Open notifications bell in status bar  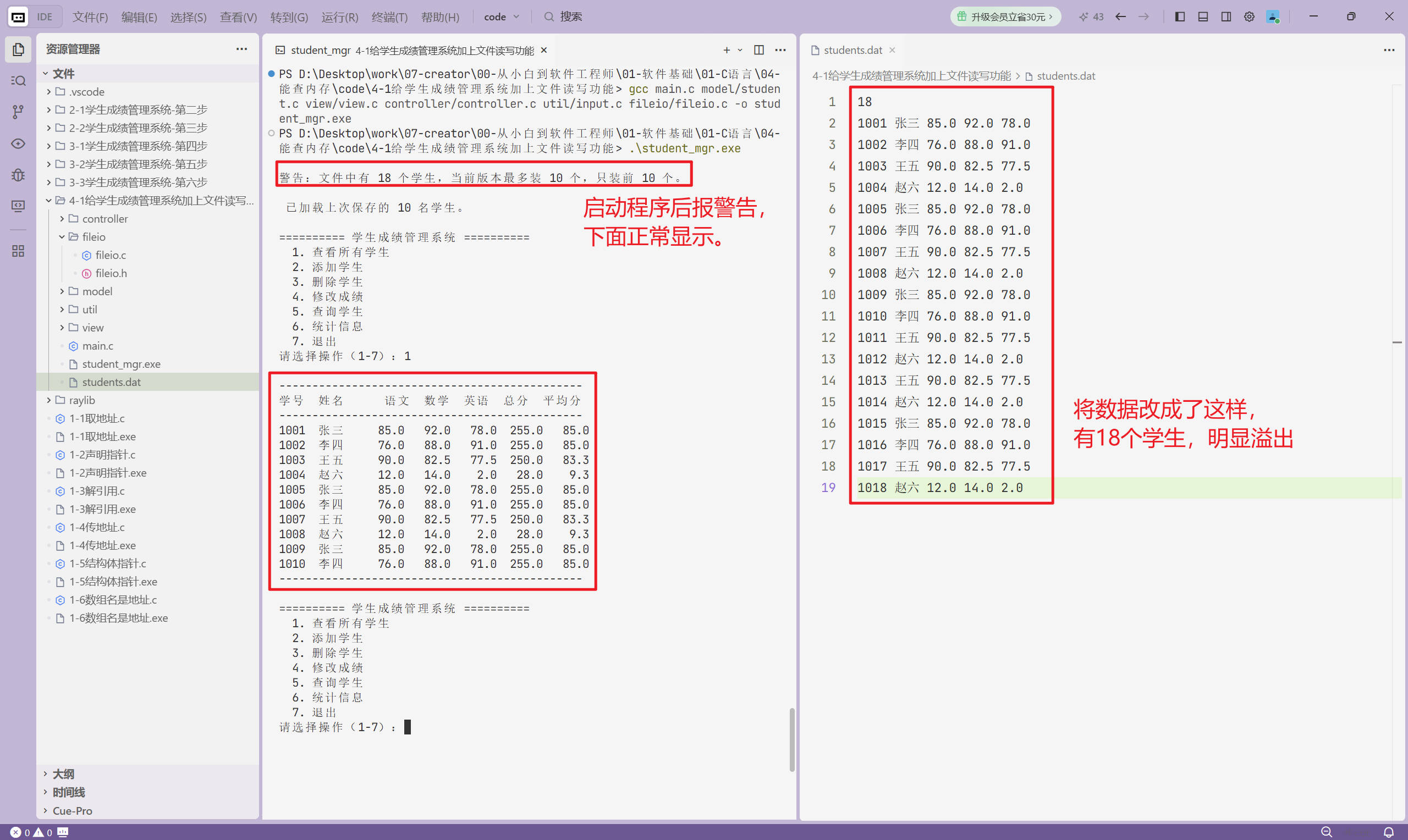pos(1388,832)
